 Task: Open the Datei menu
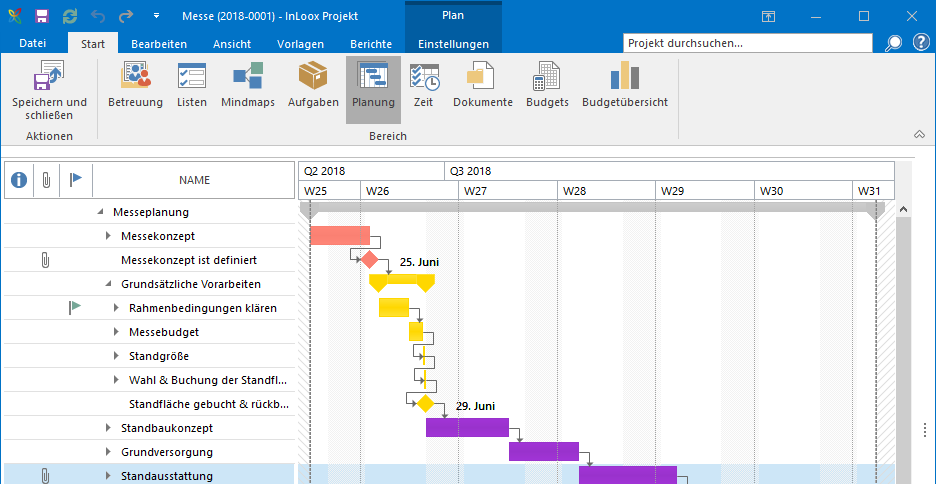(x=32, y=44)
